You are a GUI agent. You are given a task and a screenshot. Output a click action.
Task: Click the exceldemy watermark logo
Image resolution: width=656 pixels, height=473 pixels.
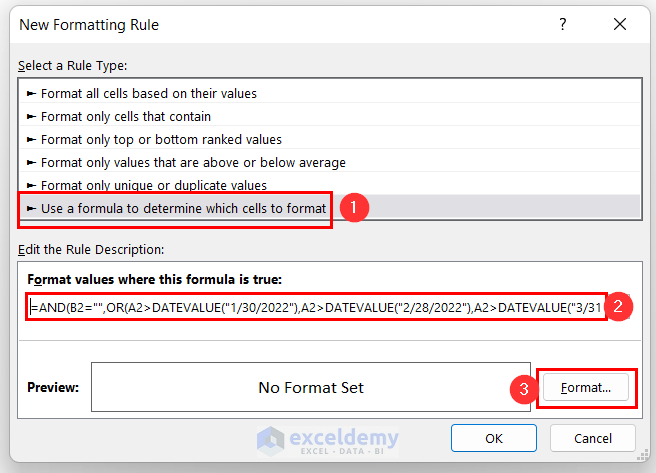click(327, 440)
